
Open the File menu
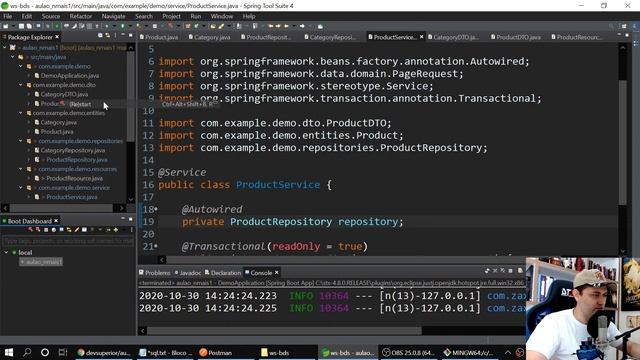pos(8,16)
